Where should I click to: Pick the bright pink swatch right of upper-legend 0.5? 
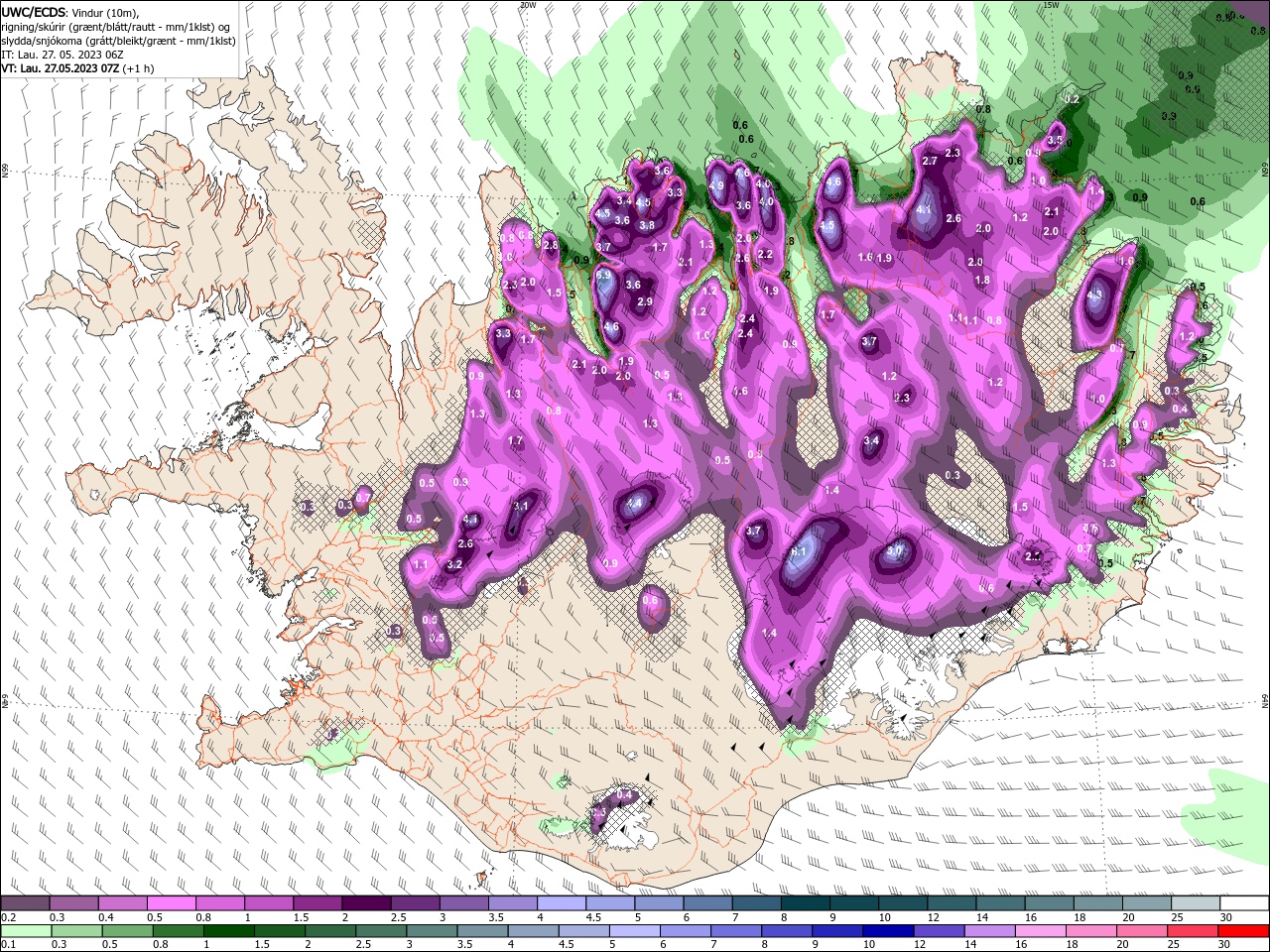click(x=171, y=903)
